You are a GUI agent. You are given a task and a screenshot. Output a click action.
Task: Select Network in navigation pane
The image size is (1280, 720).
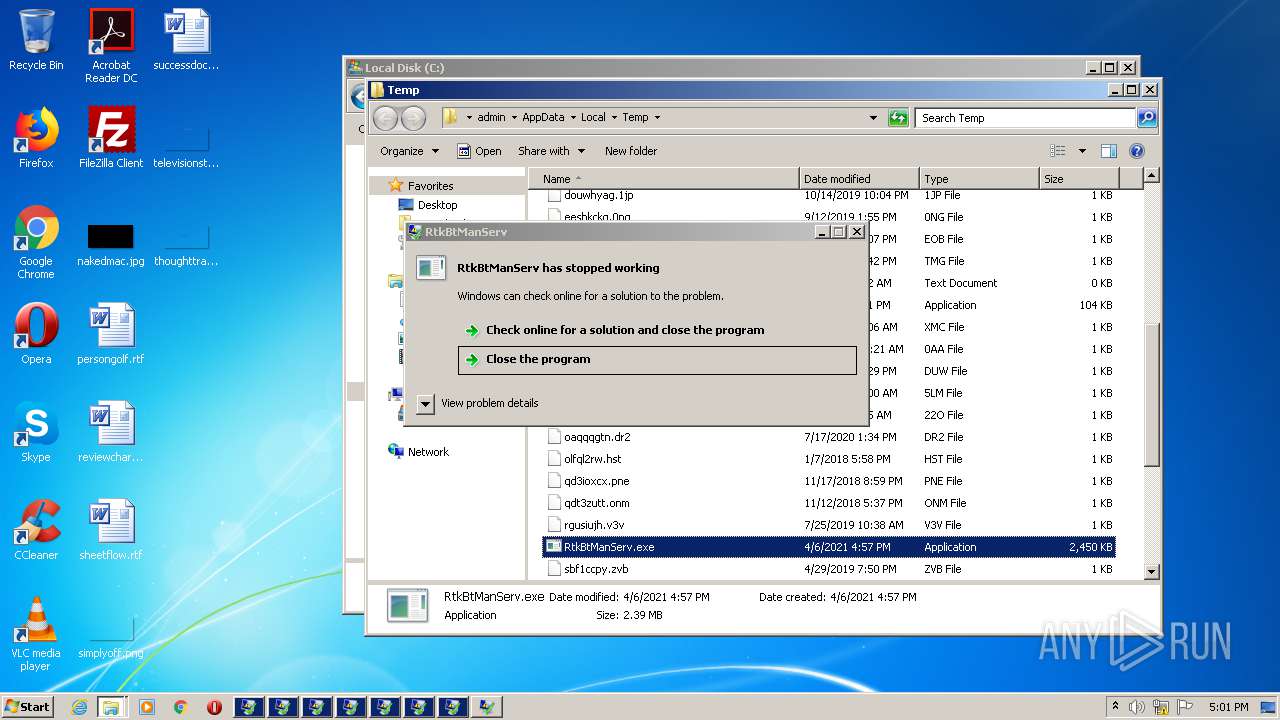click(428, 452)
